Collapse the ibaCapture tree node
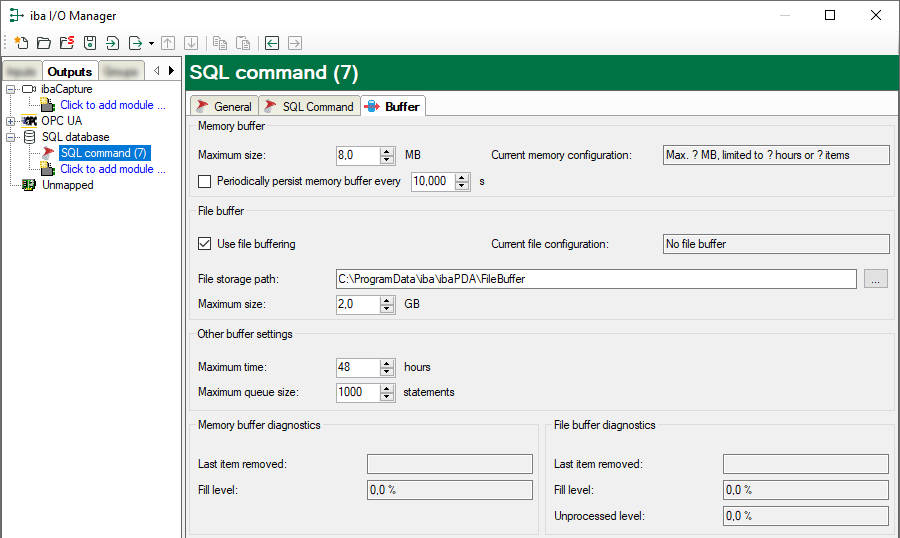The width and height of the screenshot is (900, 538). (x=10, y=90)
